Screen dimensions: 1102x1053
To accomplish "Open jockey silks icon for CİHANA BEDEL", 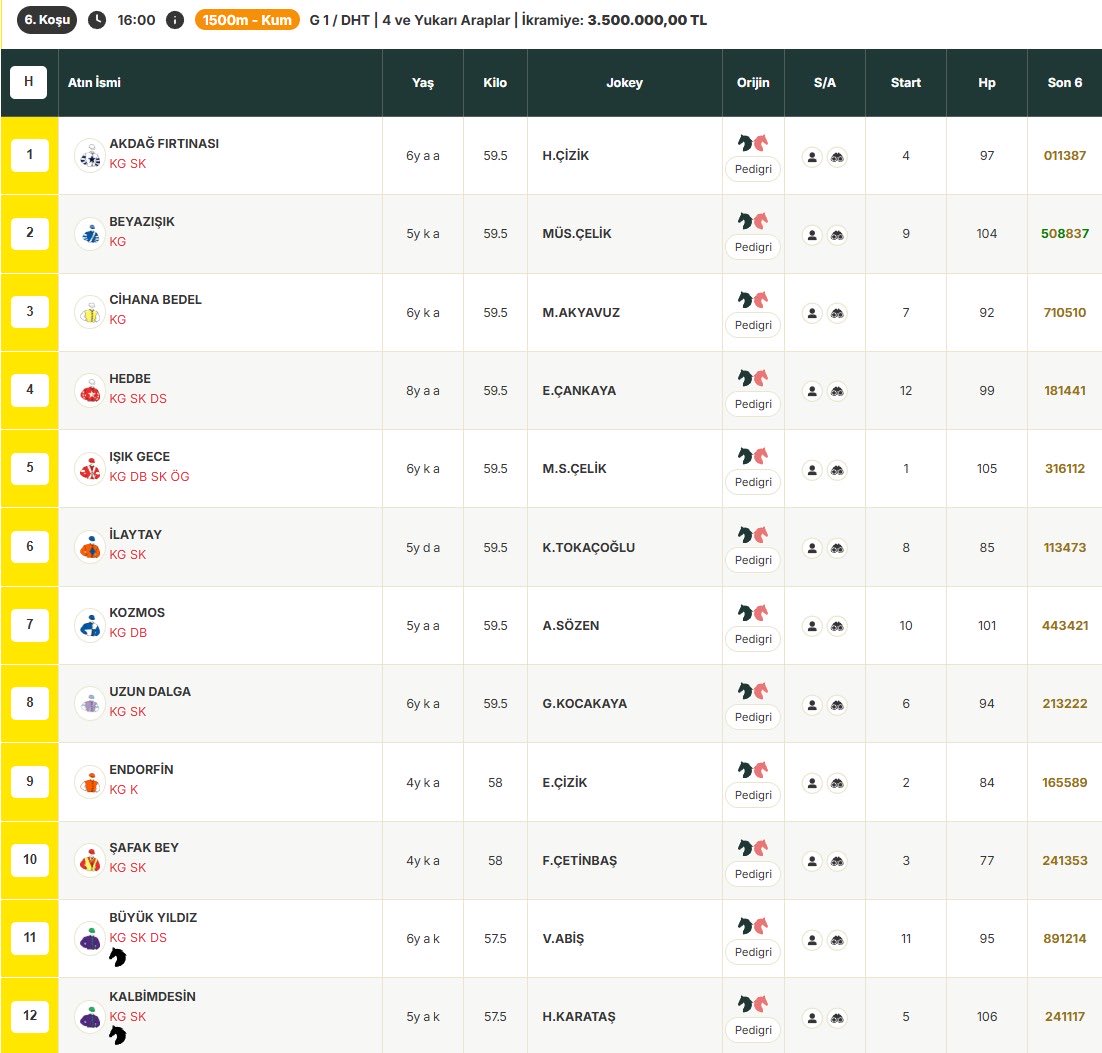I will 90,312.
